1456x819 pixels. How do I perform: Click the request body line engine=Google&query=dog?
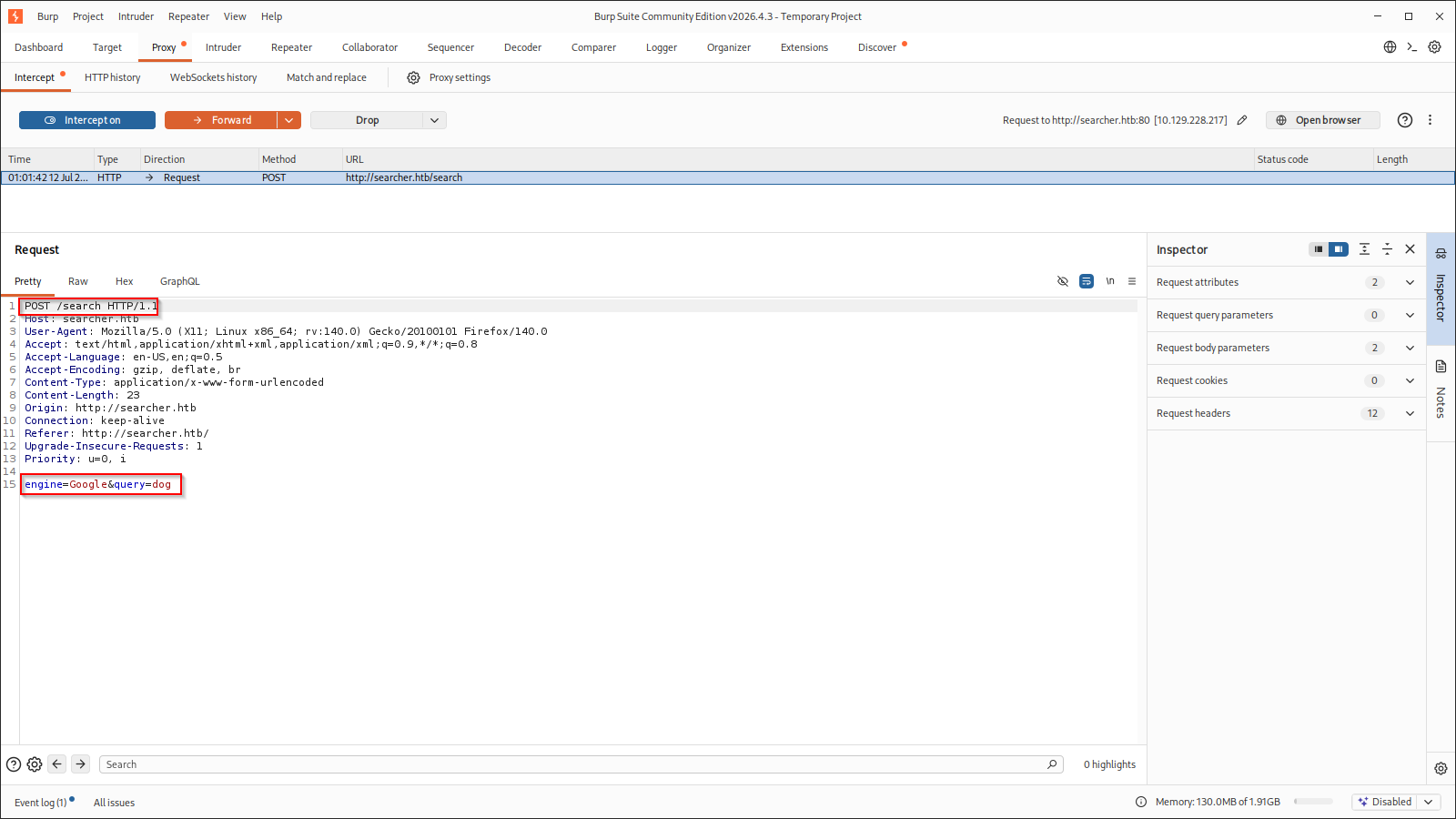tap(98, 484)
